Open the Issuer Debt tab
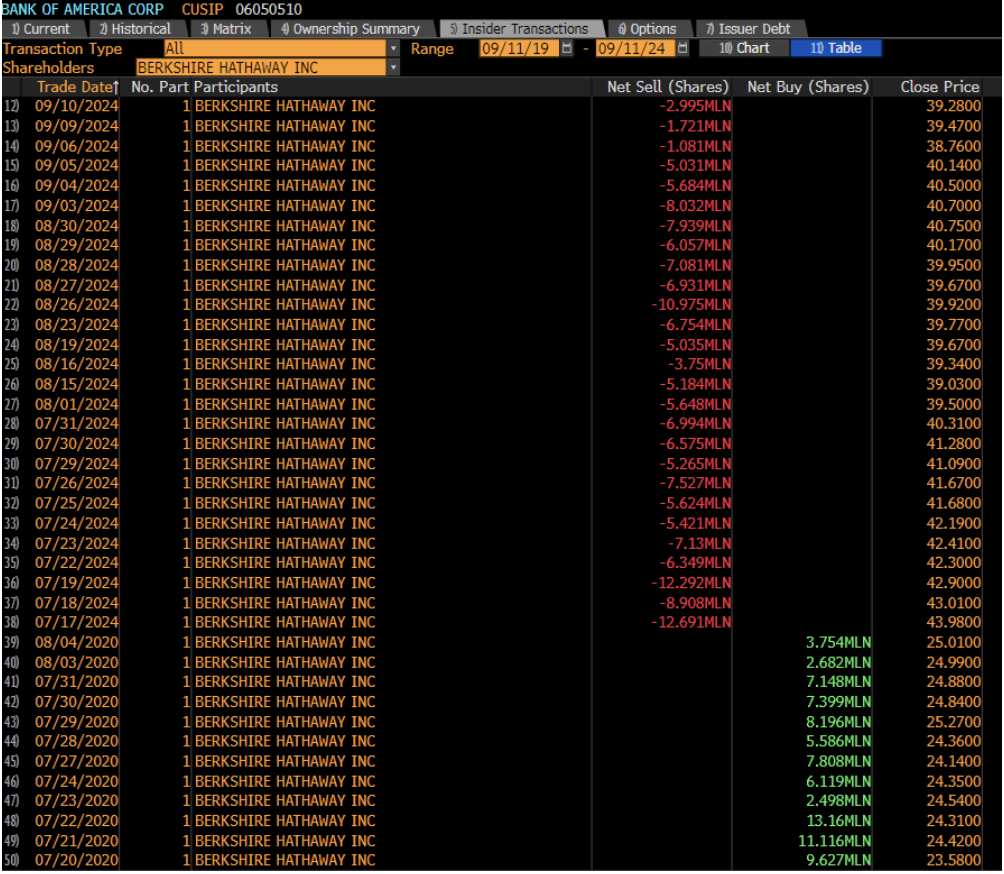Screen dimensions: 1004x874 pyautogui.click(x=749, y=29)
